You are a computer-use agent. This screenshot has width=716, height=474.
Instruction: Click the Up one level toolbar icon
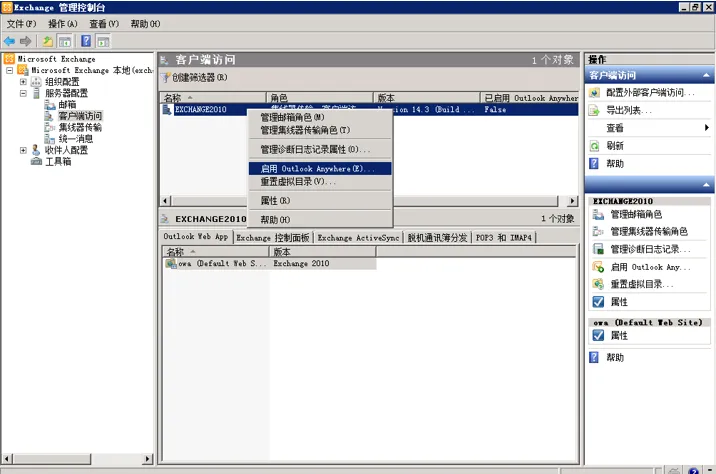coord(47,42)
